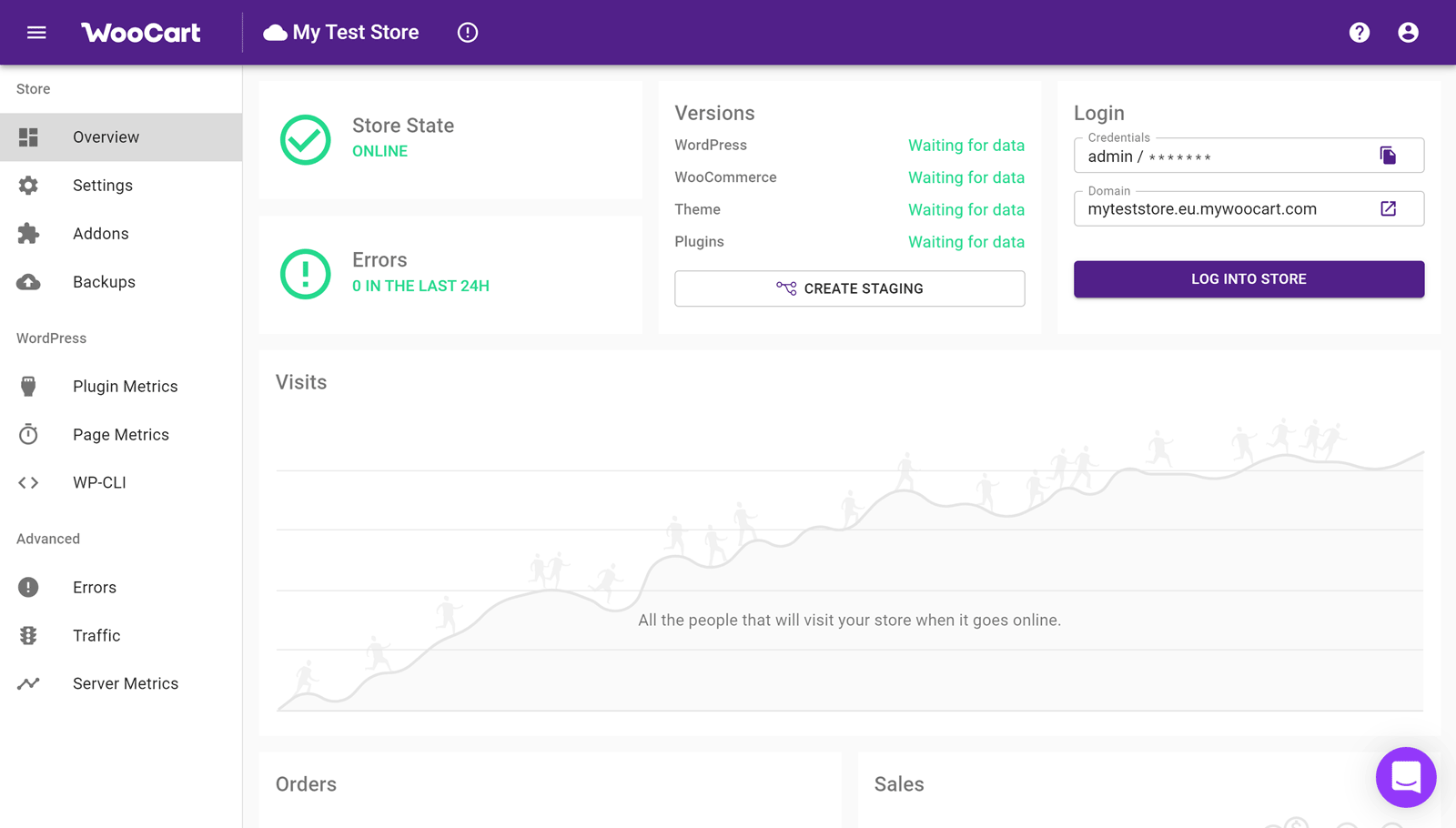Open the hamburger menu icon
This screenshot has height=828, width=1456.
coord(36,33)
